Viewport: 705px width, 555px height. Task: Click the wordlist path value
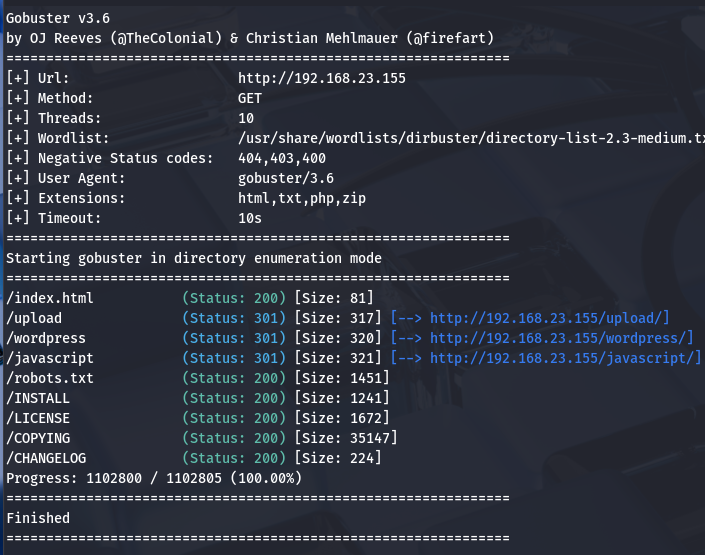(471, 138)
